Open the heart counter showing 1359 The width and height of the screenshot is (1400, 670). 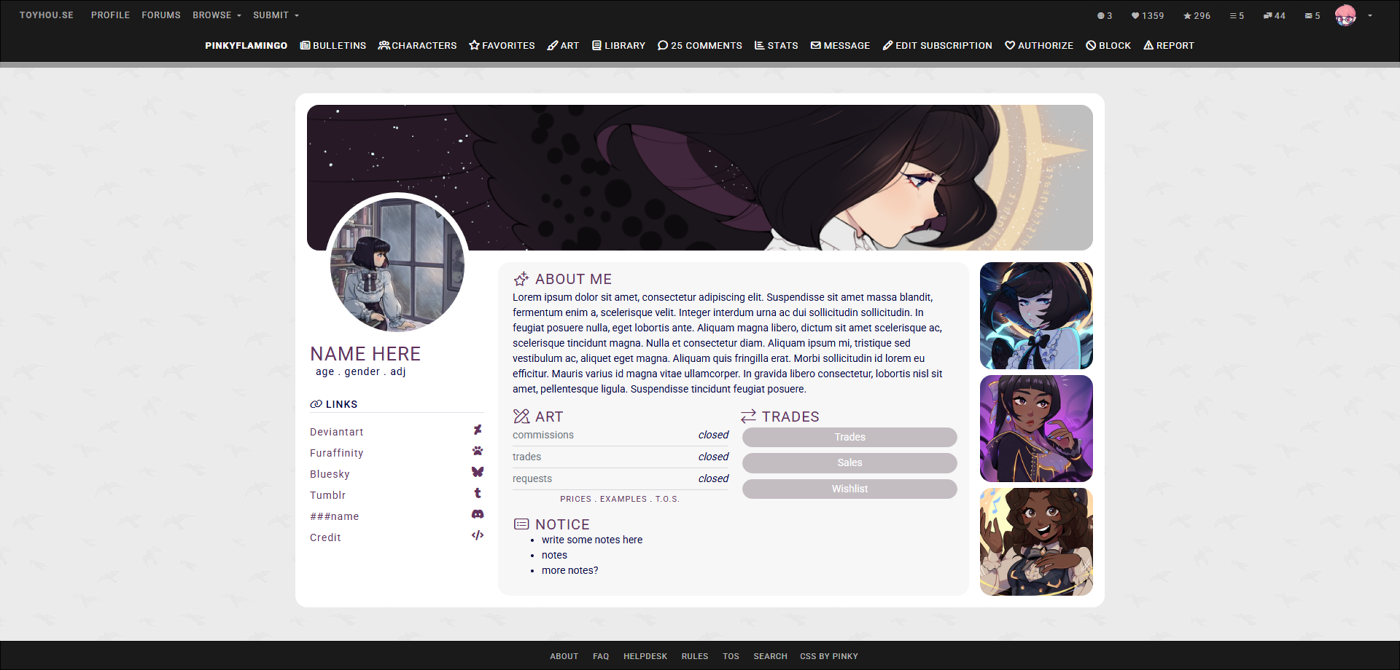click(1147, 15)
